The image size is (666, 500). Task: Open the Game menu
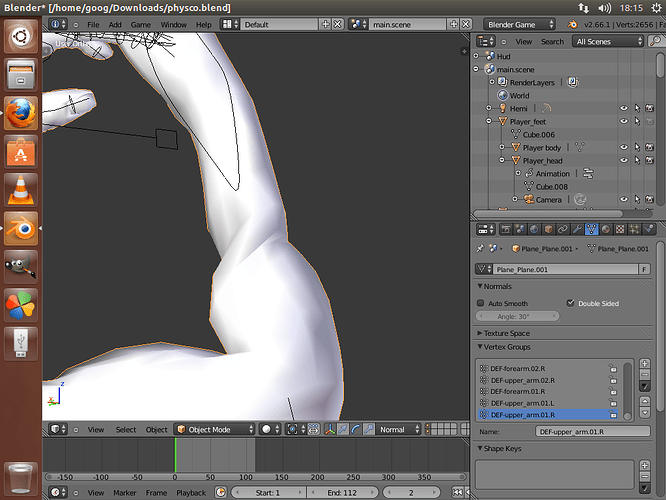click(141, 25)
